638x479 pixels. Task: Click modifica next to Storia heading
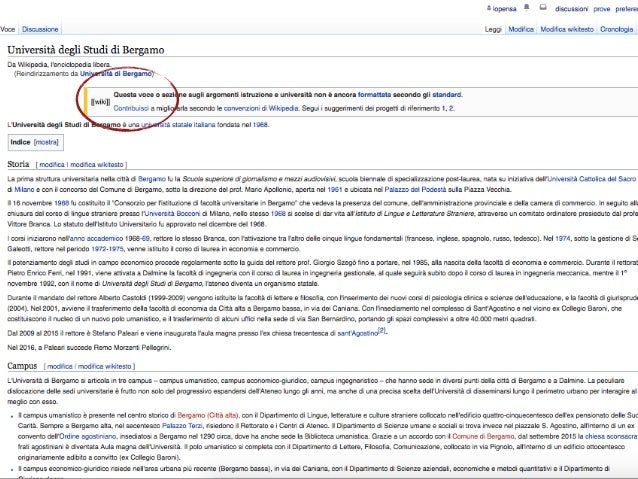click(x=52, y=164)
